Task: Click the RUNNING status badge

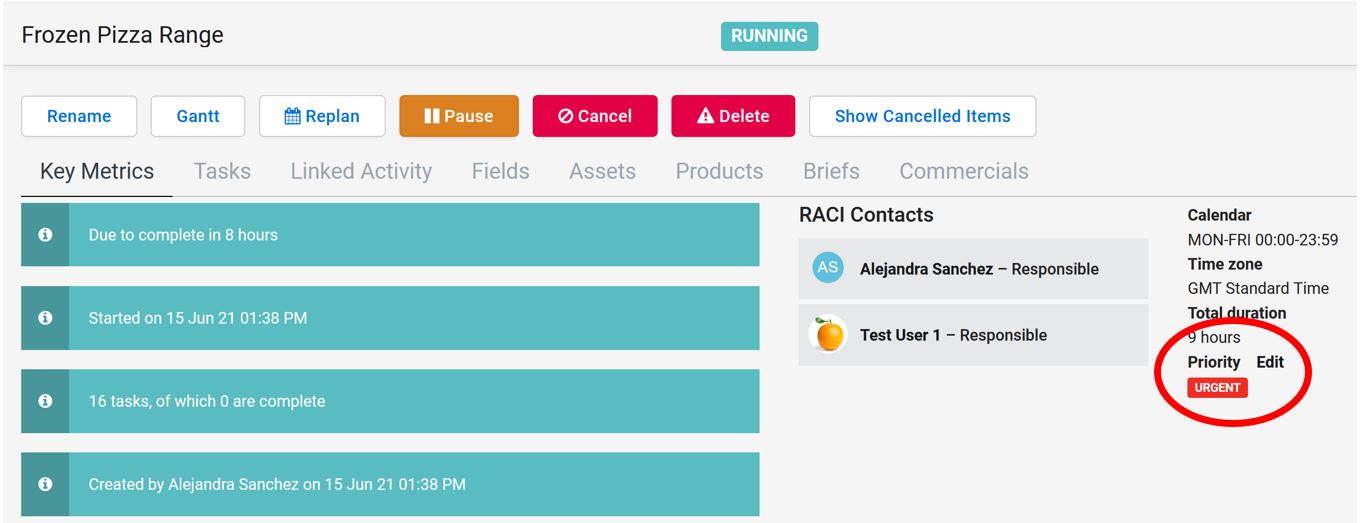Action: click(769, 36)
